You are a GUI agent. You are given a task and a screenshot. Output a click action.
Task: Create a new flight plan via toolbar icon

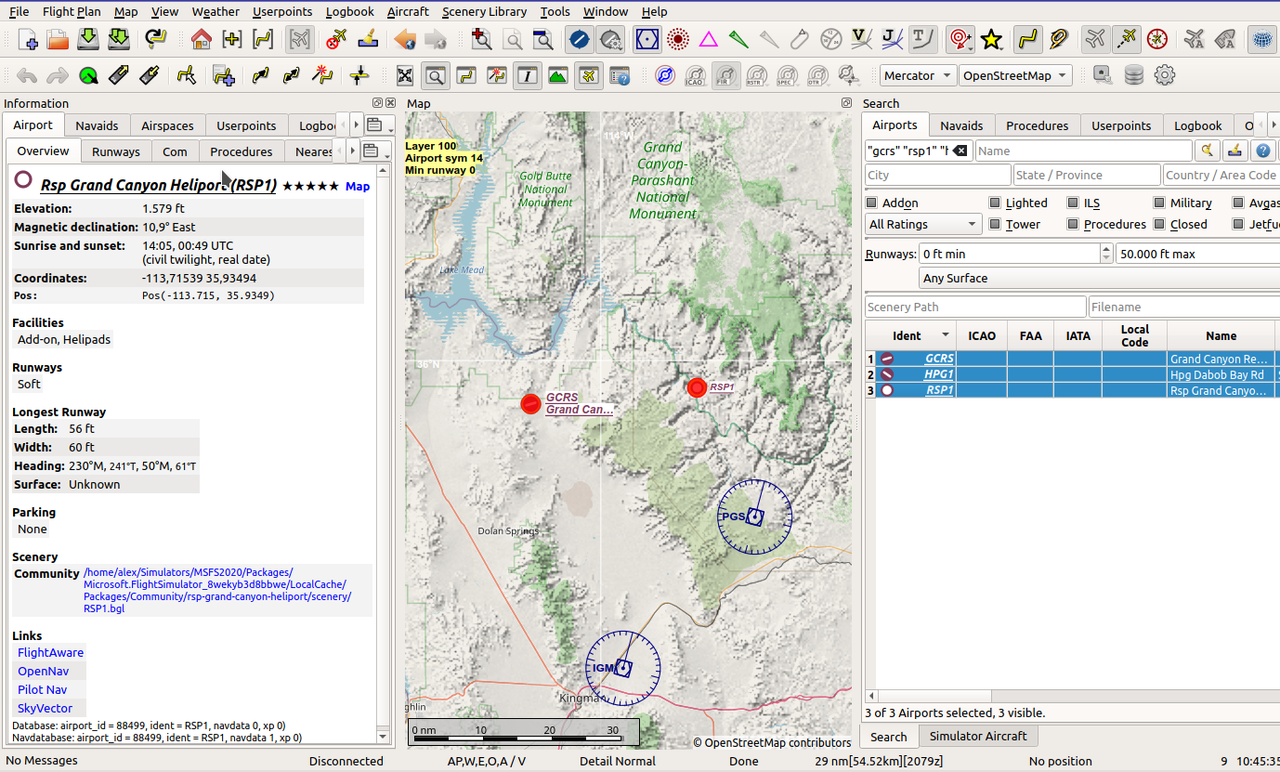28,40
